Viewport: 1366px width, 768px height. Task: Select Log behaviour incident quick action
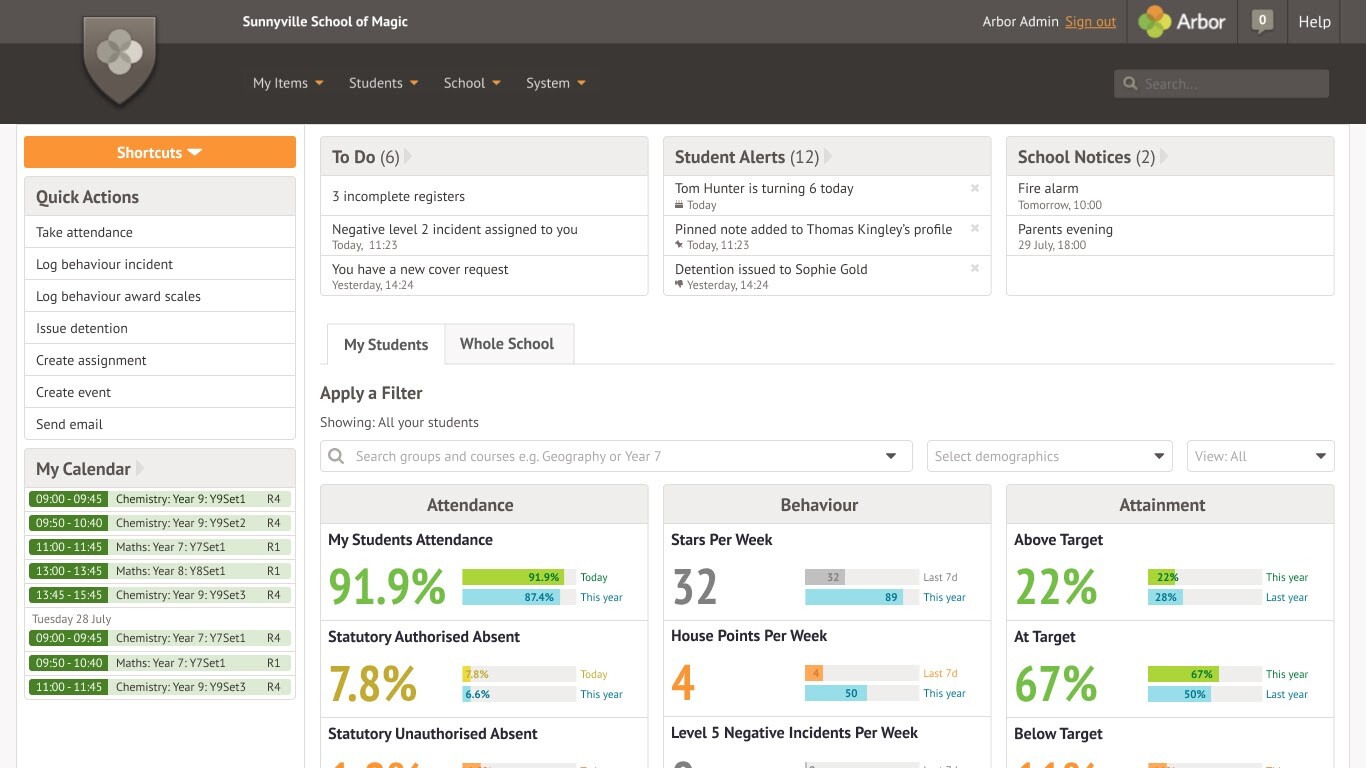pos(160,264)
